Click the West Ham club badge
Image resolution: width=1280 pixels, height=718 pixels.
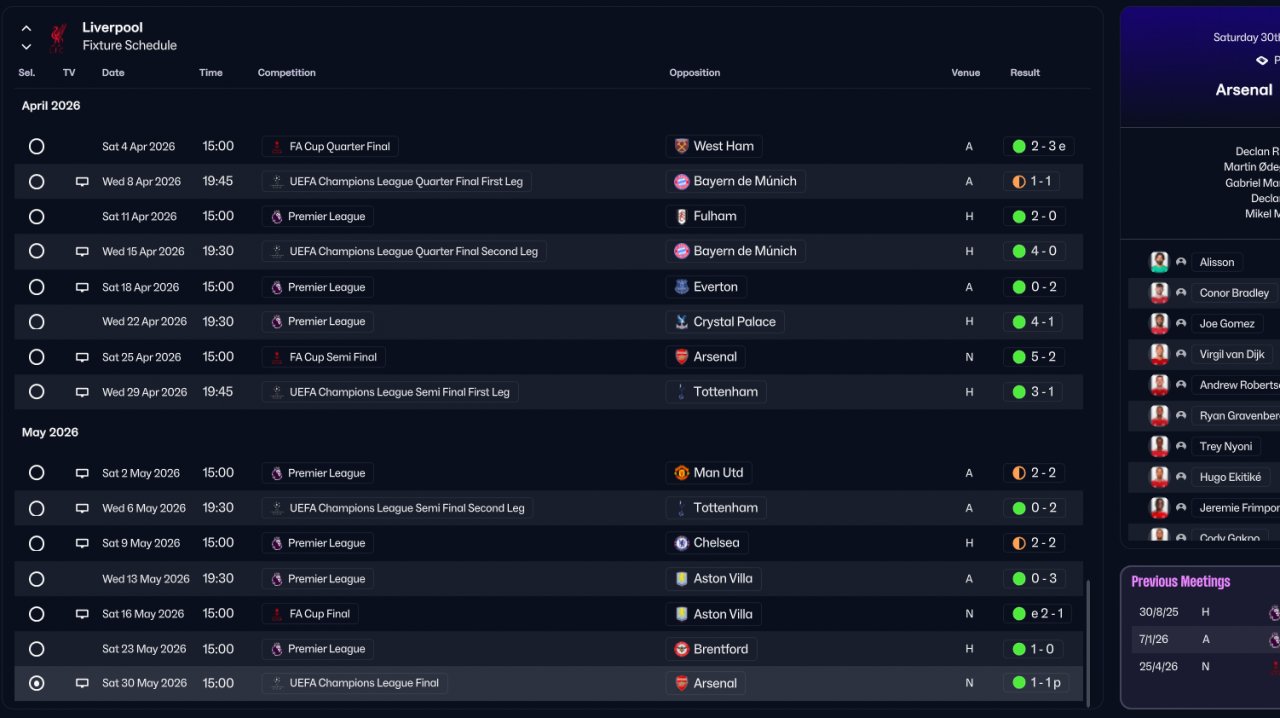tap(682, 146)
